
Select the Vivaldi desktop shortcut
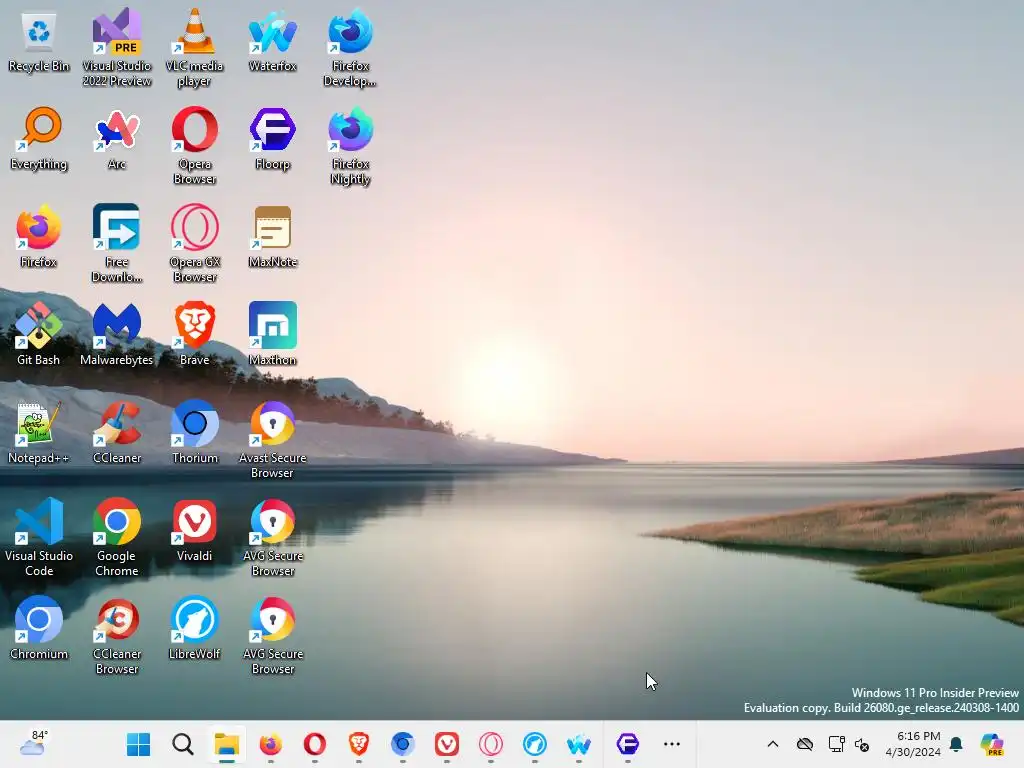[195, 530]
